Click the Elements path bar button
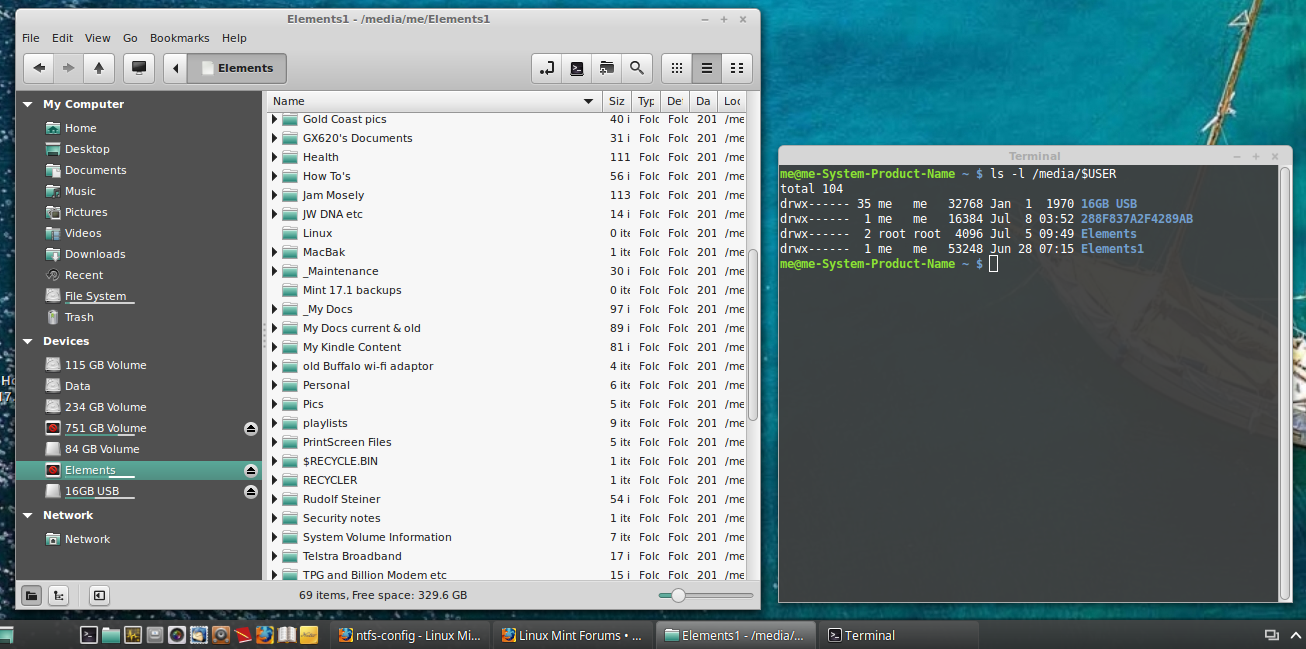 tap(238, 68)
